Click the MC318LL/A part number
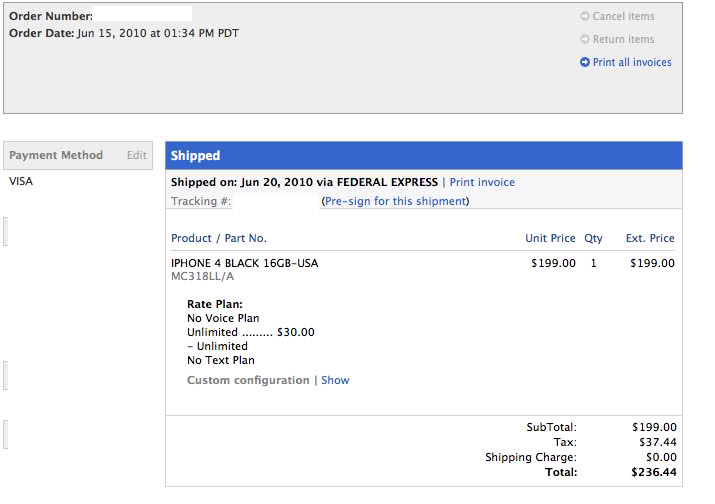Image resolution: width=715 pixels, height=504 pixels. pos(203,277)
